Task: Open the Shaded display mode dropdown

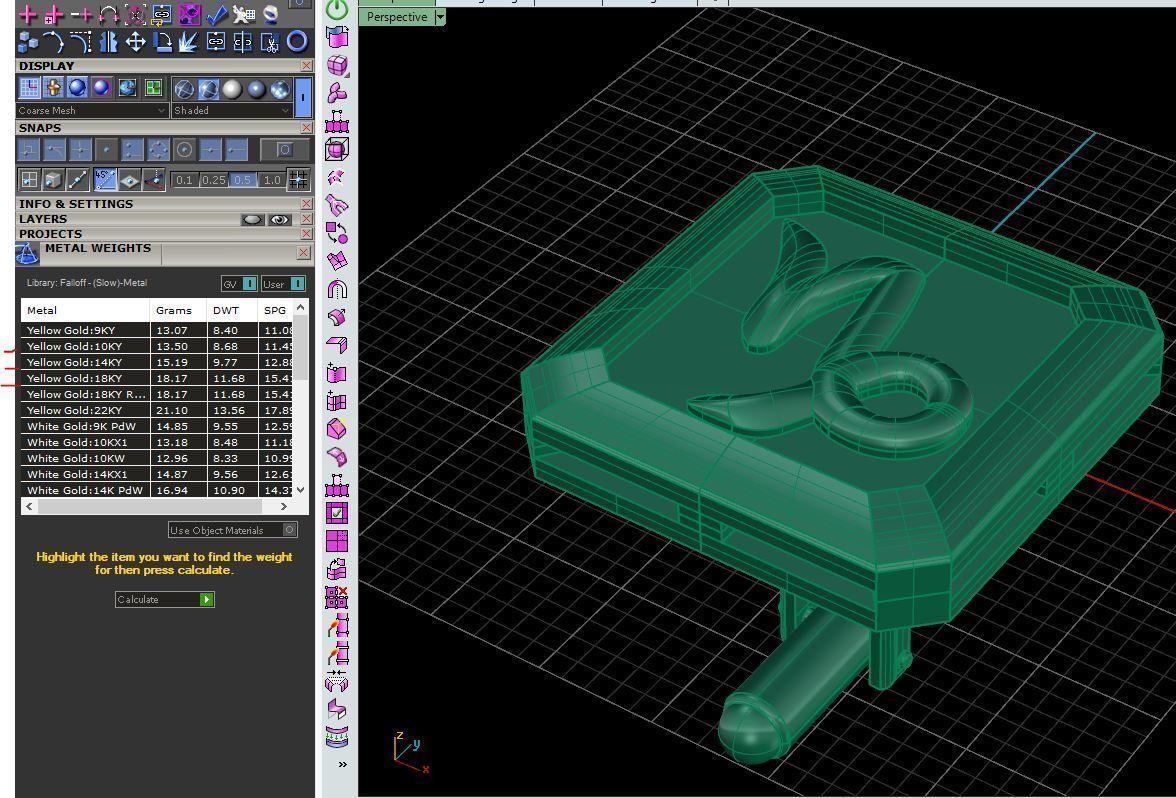Action: [232, 110]
